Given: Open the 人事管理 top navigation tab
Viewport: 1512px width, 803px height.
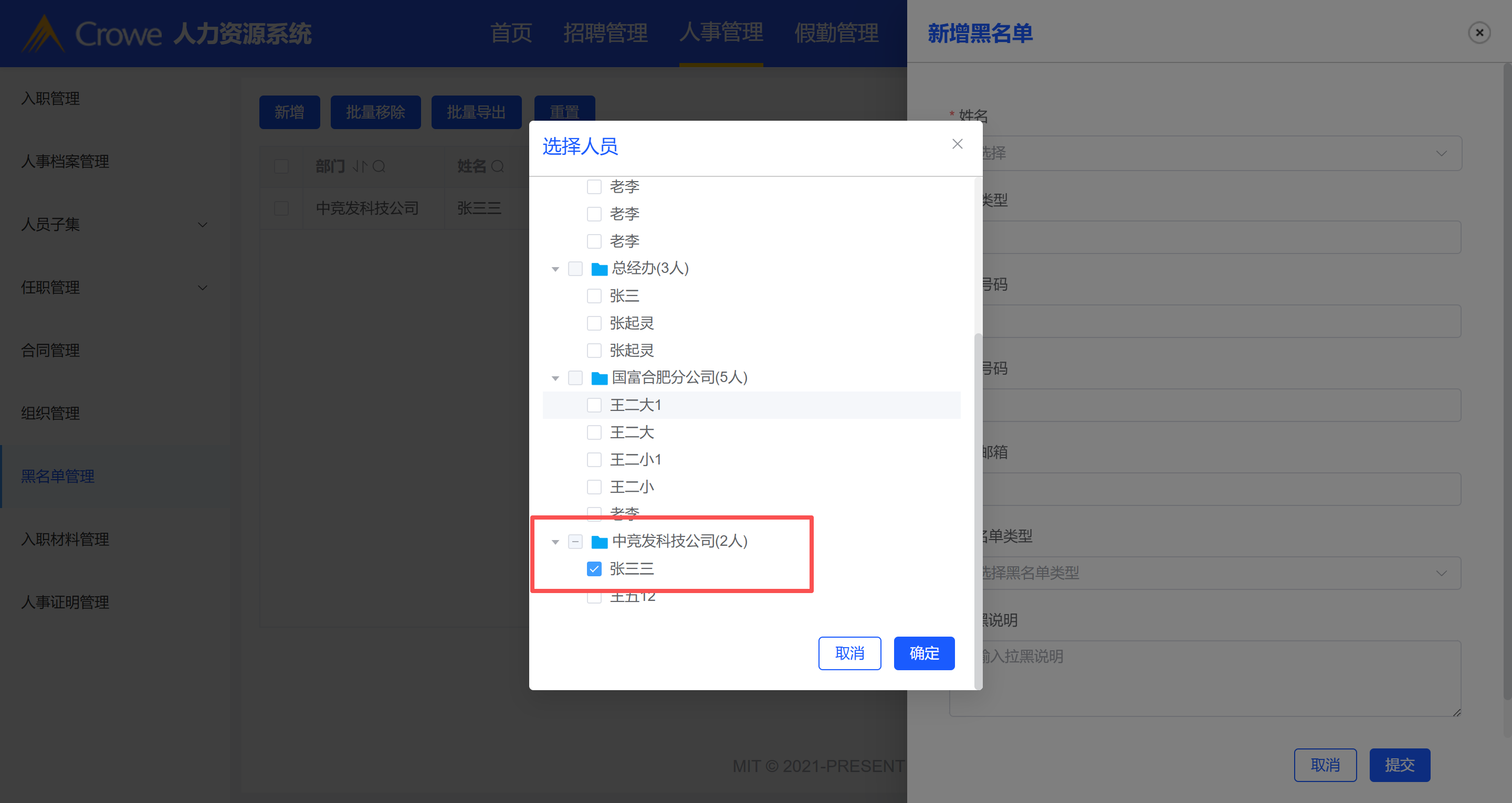Looking at the screenshot, I should coord(721,33).
